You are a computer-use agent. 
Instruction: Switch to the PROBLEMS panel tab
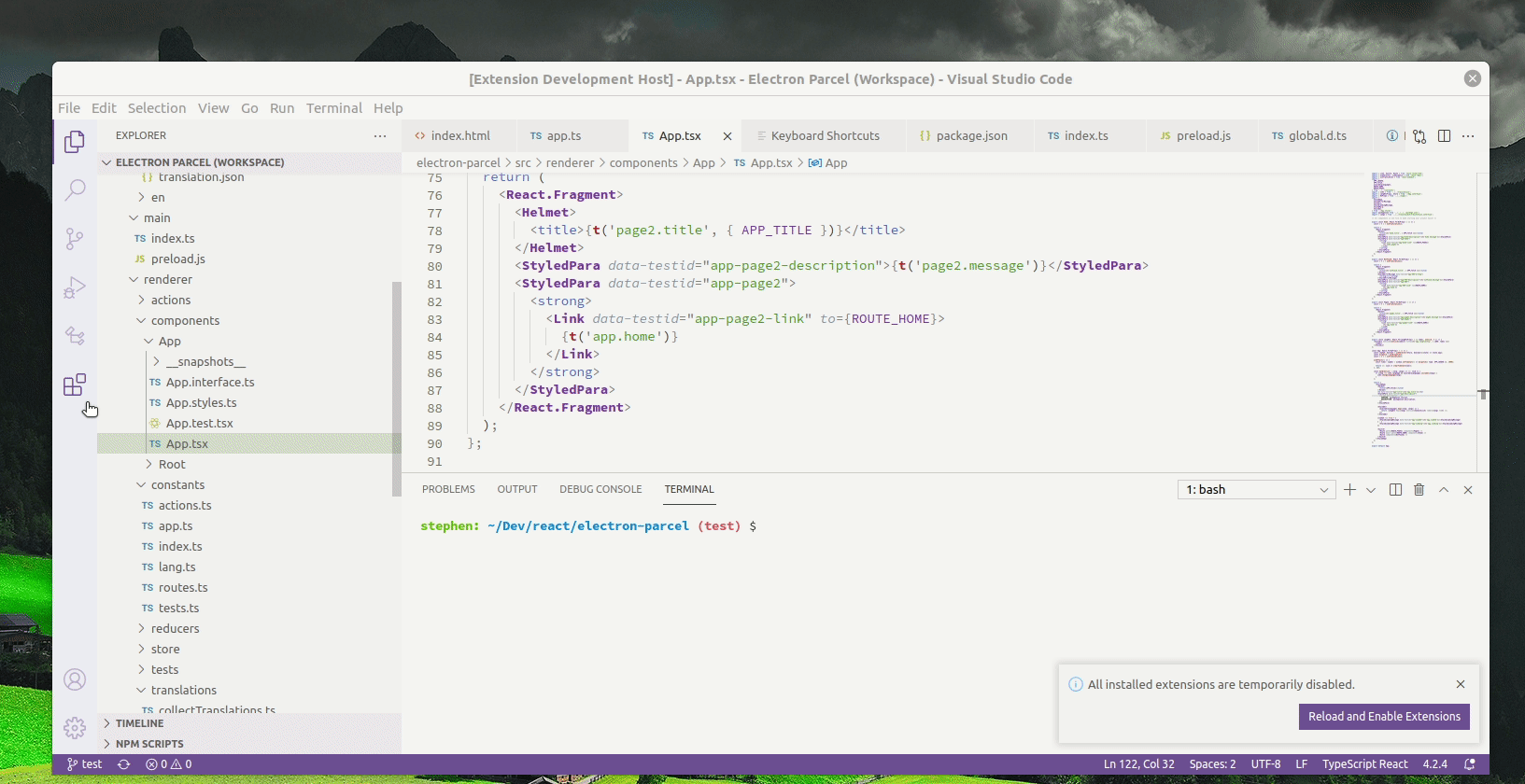tap(448, 490)
